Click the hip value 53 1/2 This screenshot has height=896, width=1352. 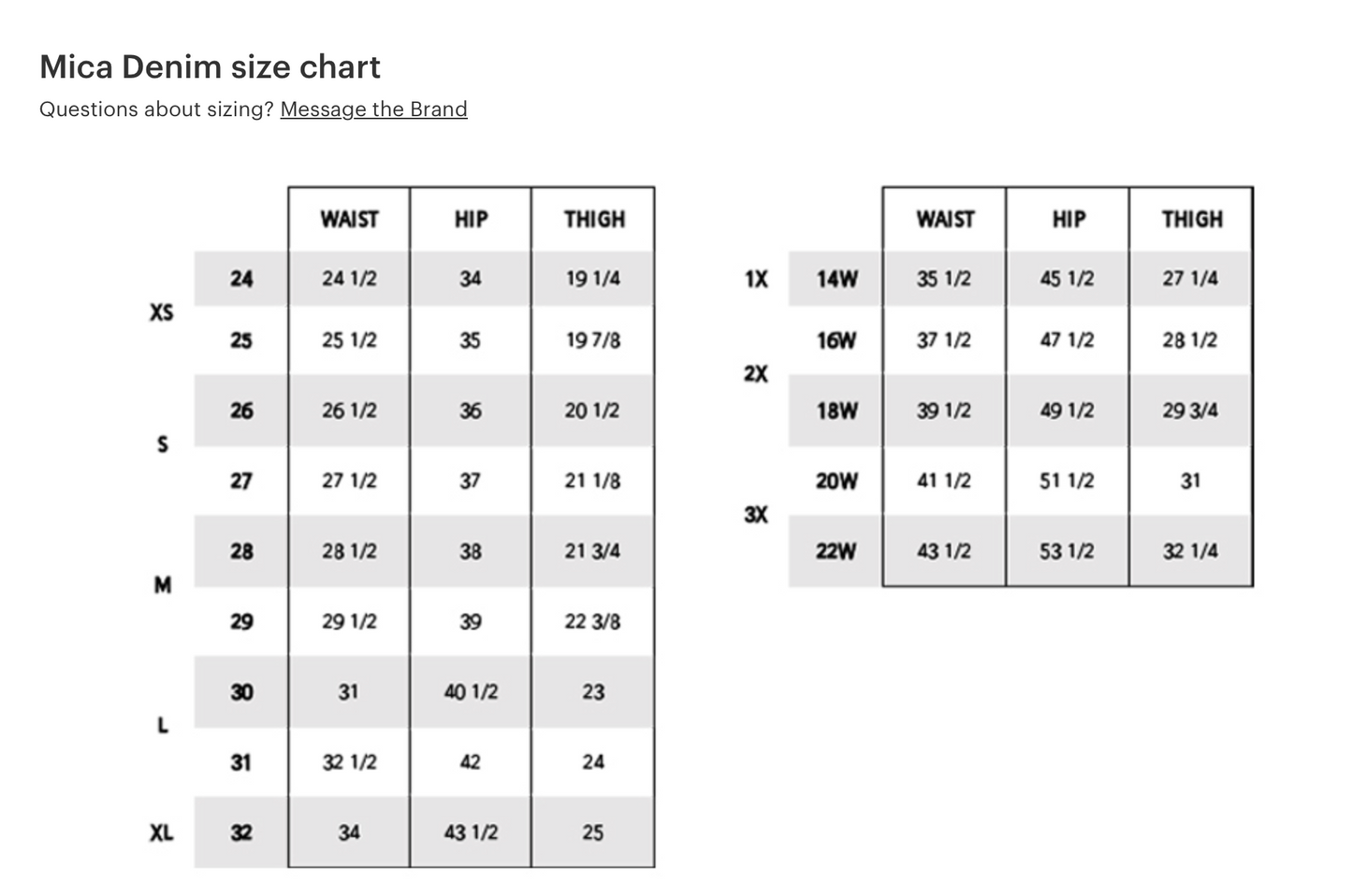click(x=1067, y=552)
